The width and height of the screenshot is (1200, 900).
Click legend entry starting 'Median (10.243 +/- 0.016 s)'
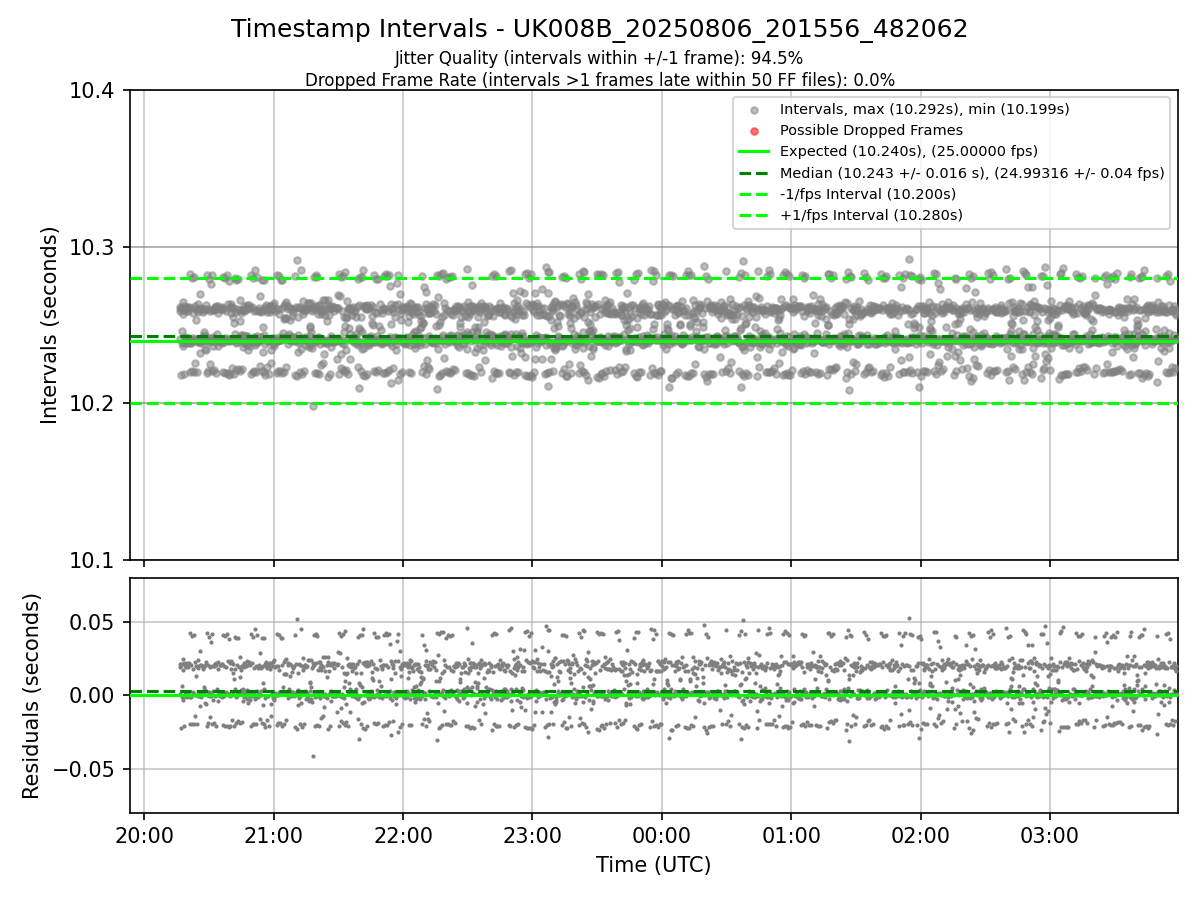pyautogui.click(x=972, y=173)
